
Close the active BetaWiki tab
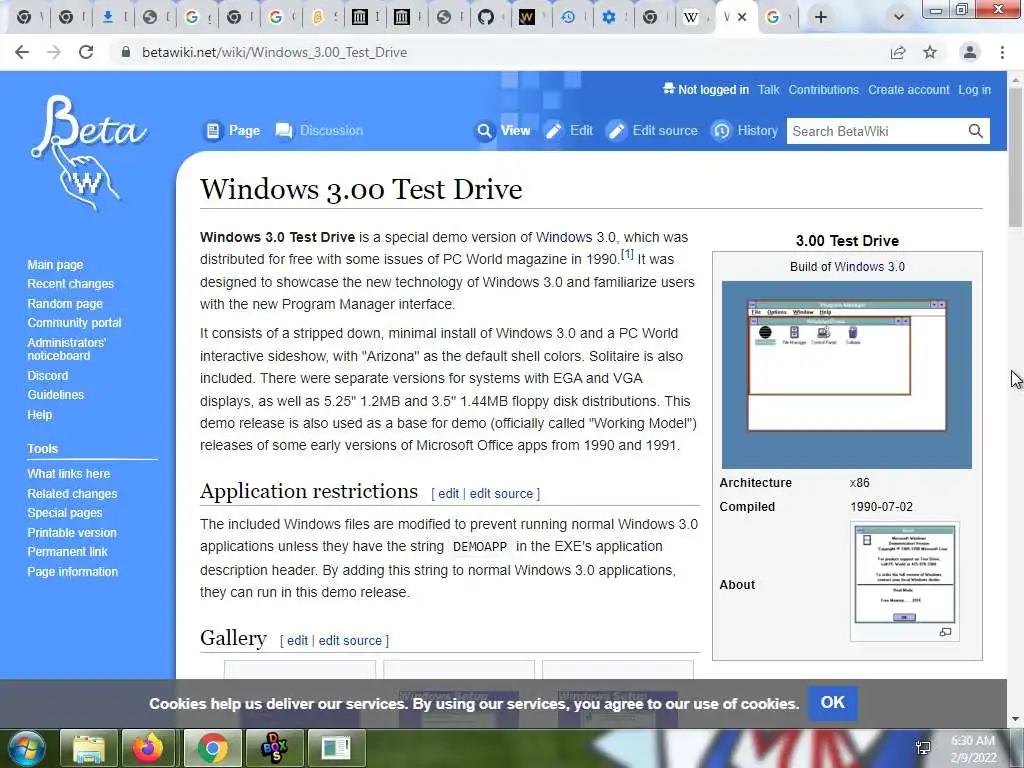click(742, 17)
